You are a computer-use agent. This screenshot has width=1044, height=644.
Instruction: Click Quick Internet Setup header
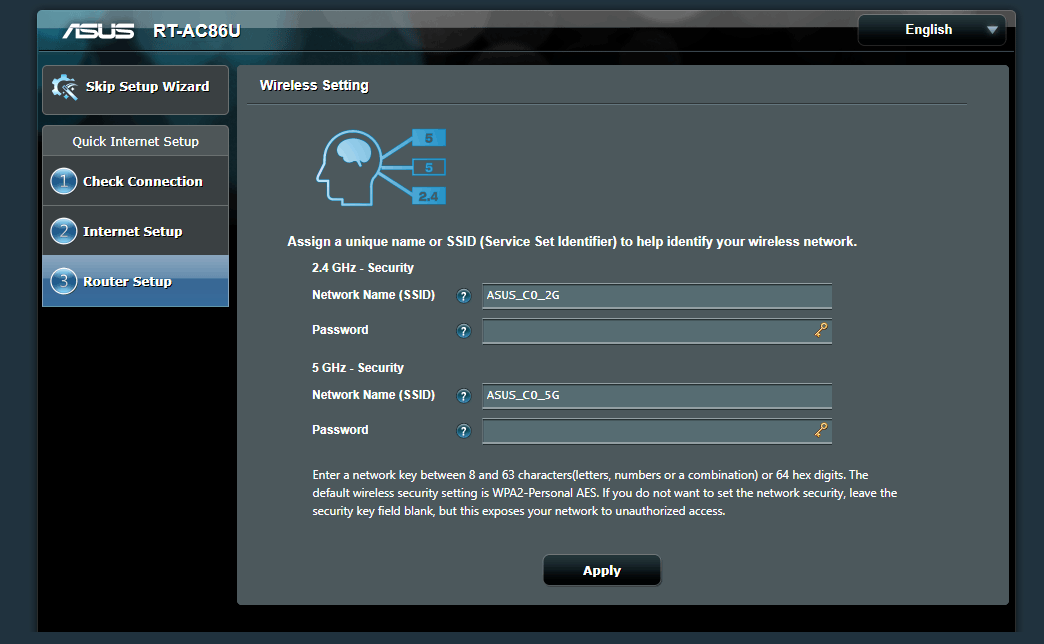[136, 141]
